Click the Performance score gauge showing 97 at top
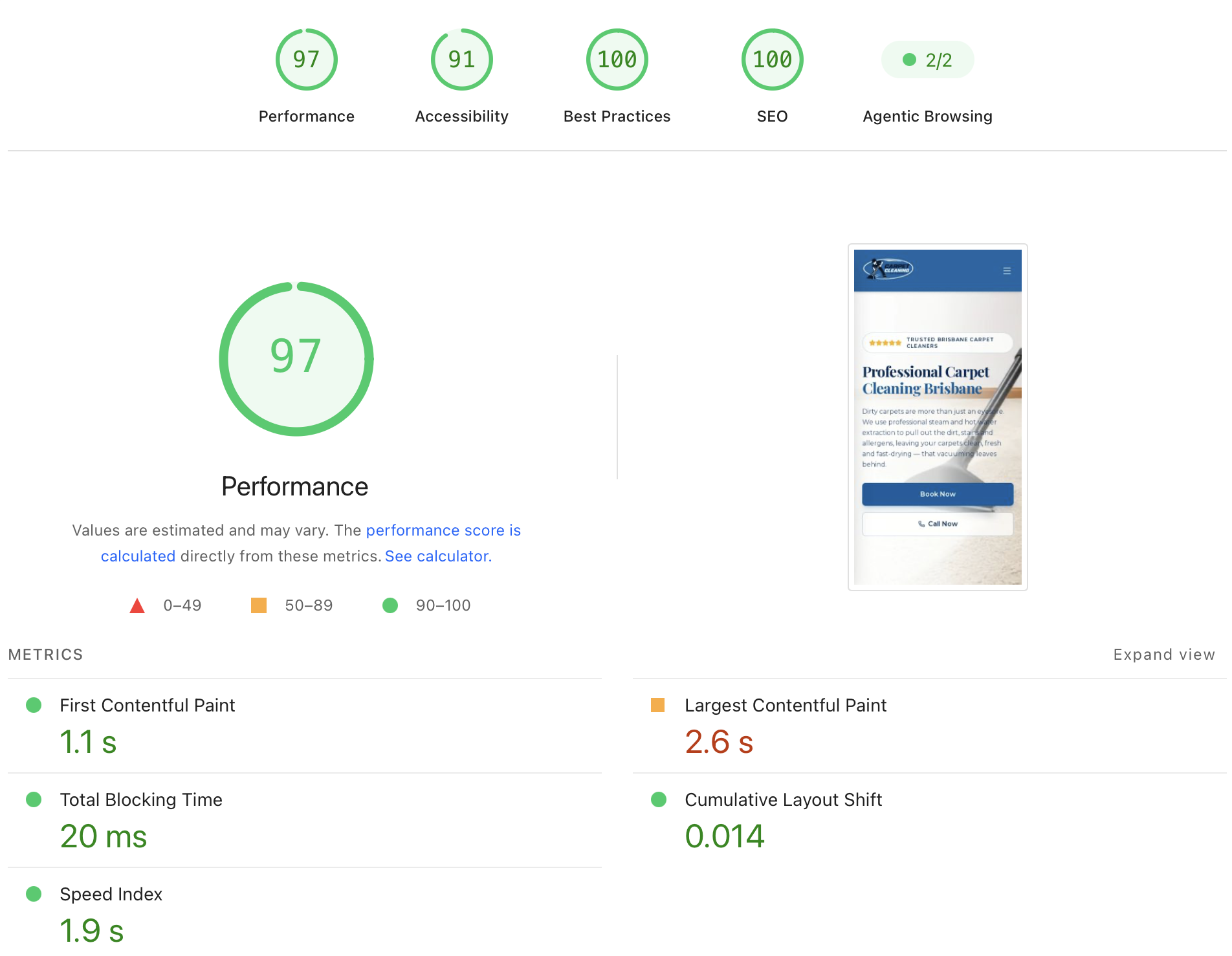Image resolution: width=1232 pixels, height=956 pixels. (x=307, y=60)
